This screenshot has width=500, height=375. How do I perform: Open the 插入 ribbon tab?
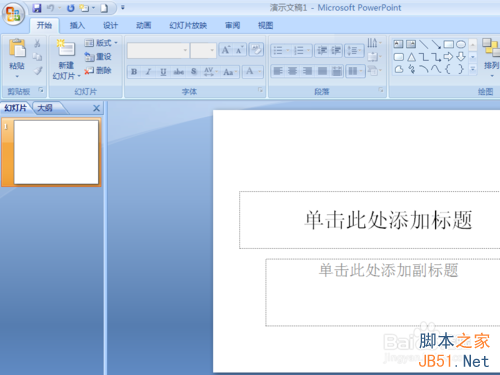coord(77,25)
